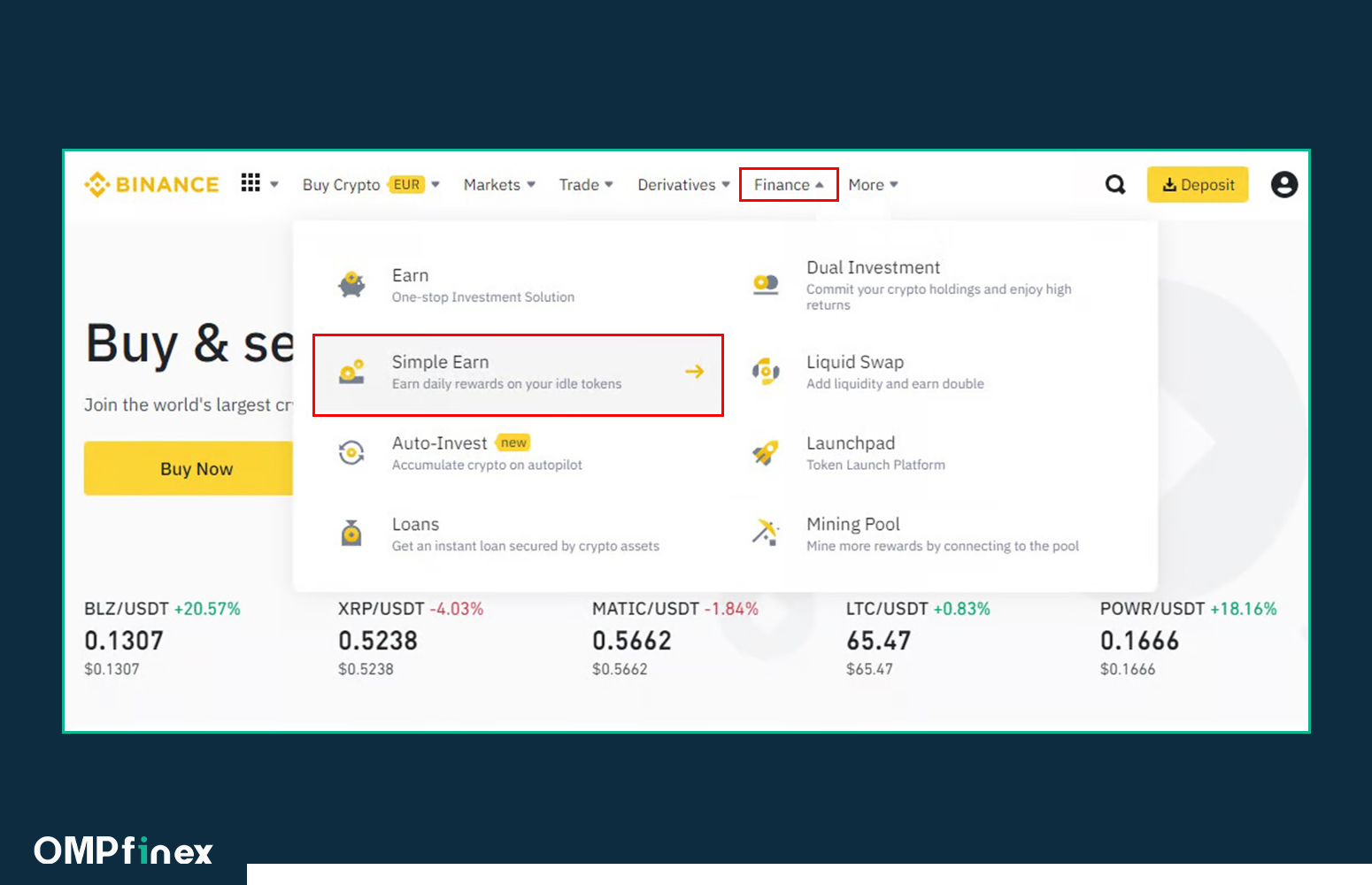Open the apps grid icon
The width and height of the screenshot is (1372, 885).
click(251, 182)
